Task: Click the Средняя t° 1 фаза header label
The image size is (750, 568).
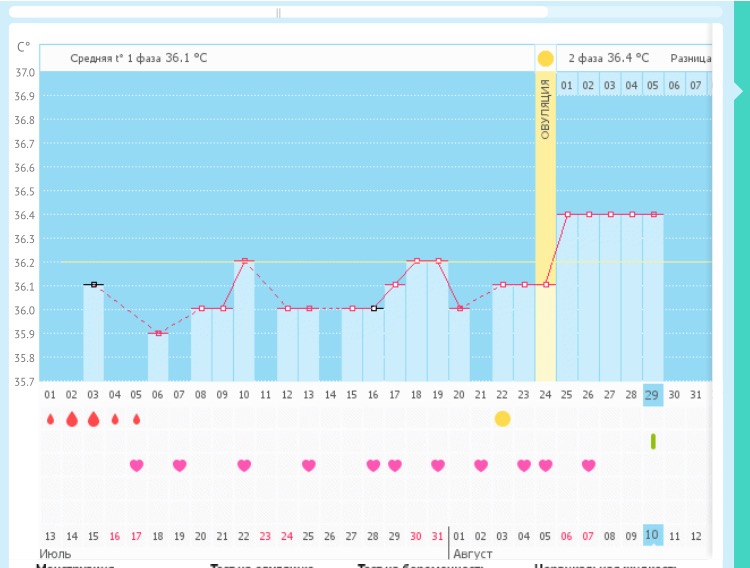Action: [139, 58]
